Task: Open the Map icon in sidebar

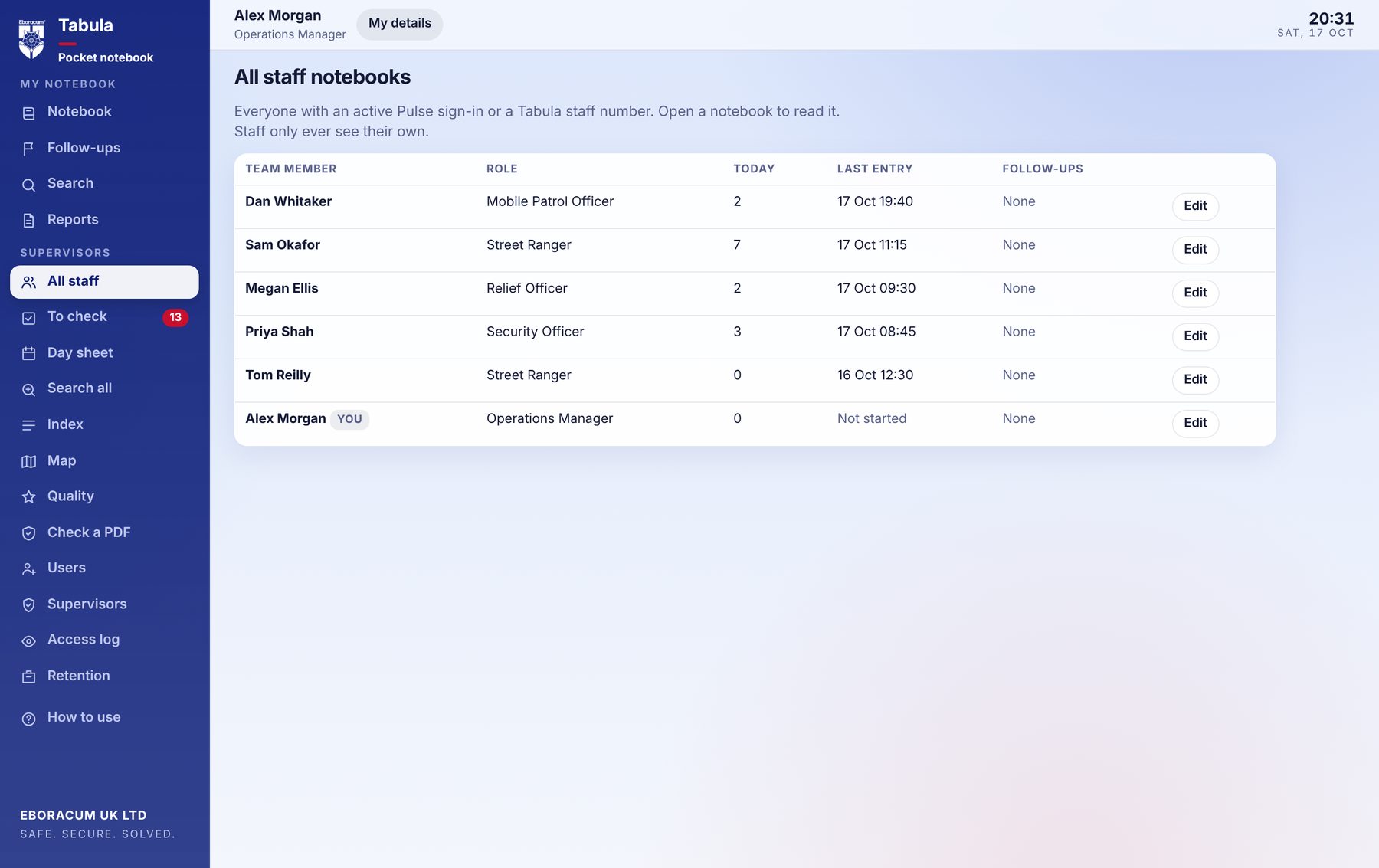Action: coord(28,461)
